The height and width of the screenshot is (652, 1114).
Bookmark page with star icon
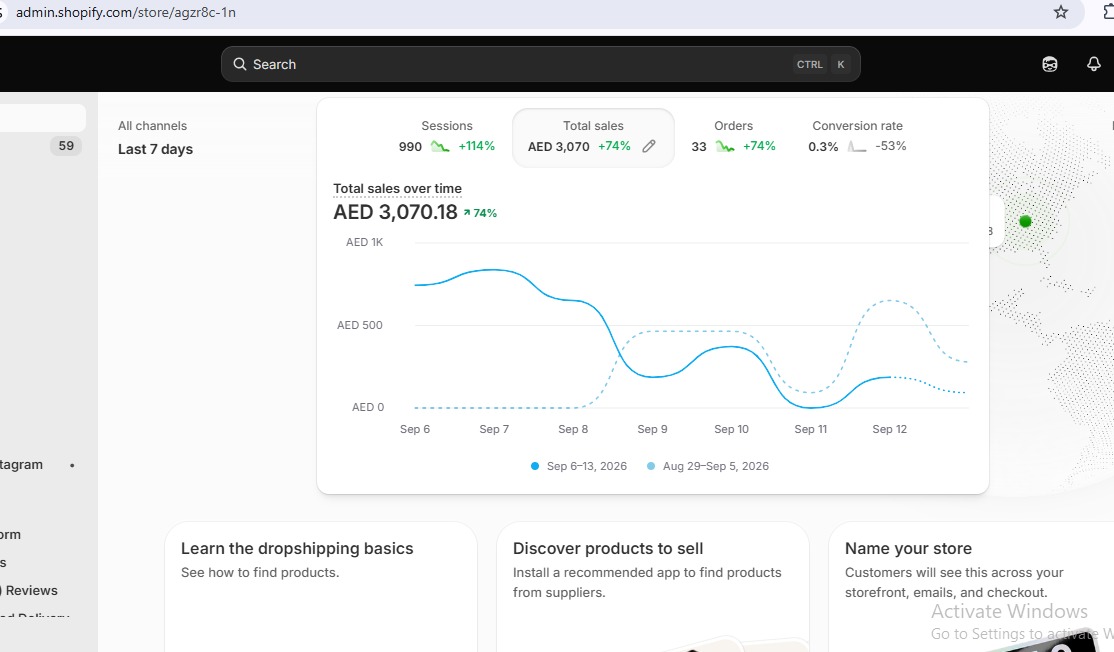coord(1061,12)
